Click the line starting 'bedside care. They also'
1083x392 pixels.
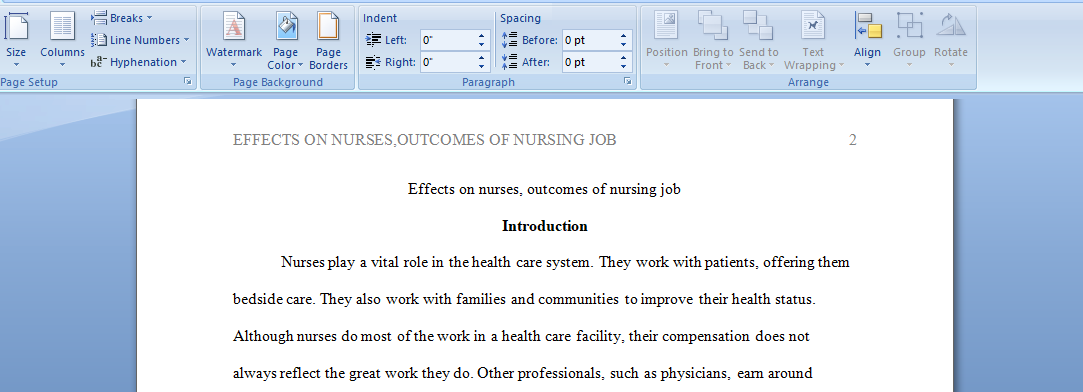[x=524, y=300]
